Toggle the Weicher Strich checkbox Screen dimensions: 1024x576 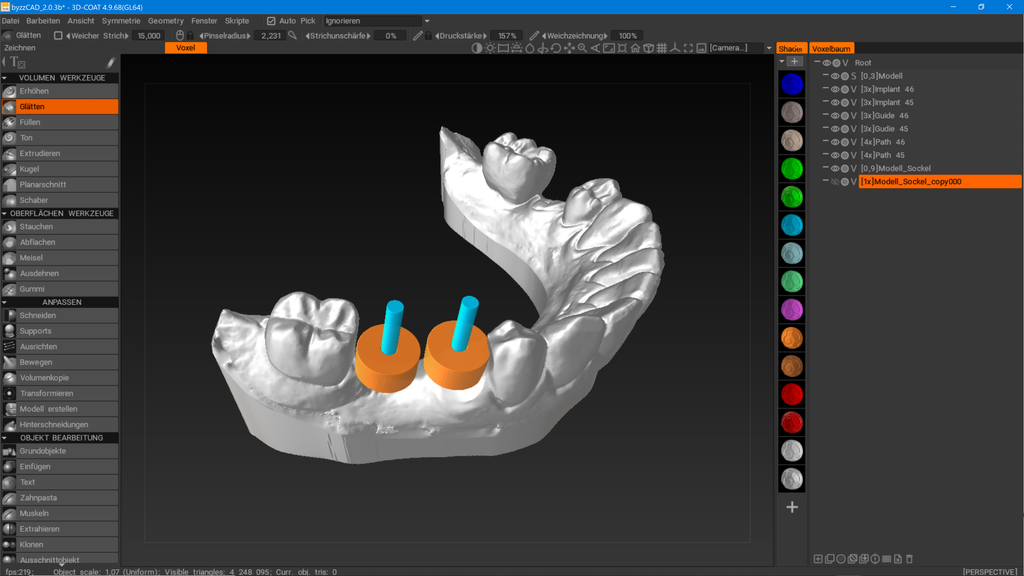pyautogui.click(x=58, y=36)
